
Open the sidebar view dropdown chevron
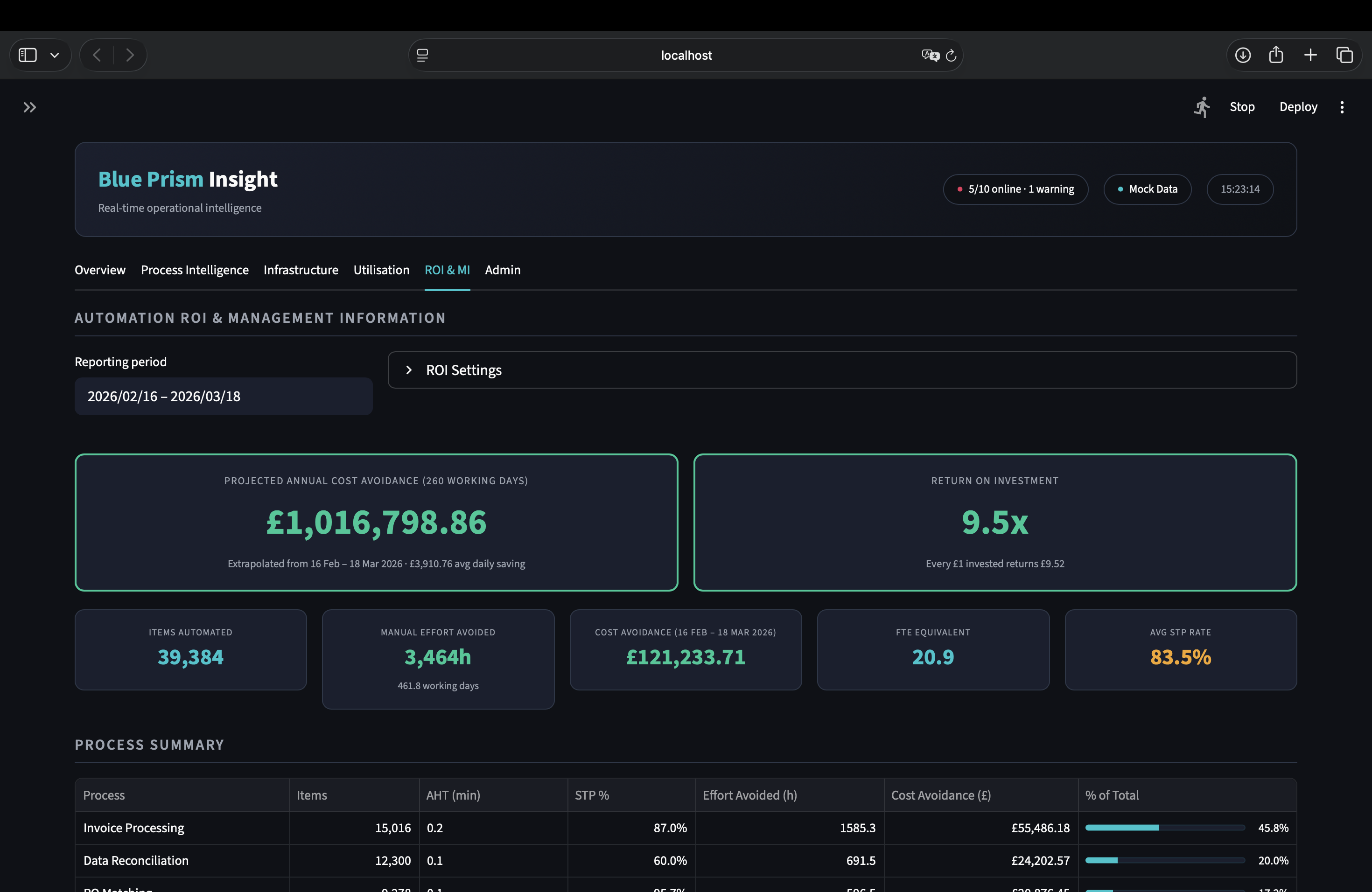coord(55,55)
